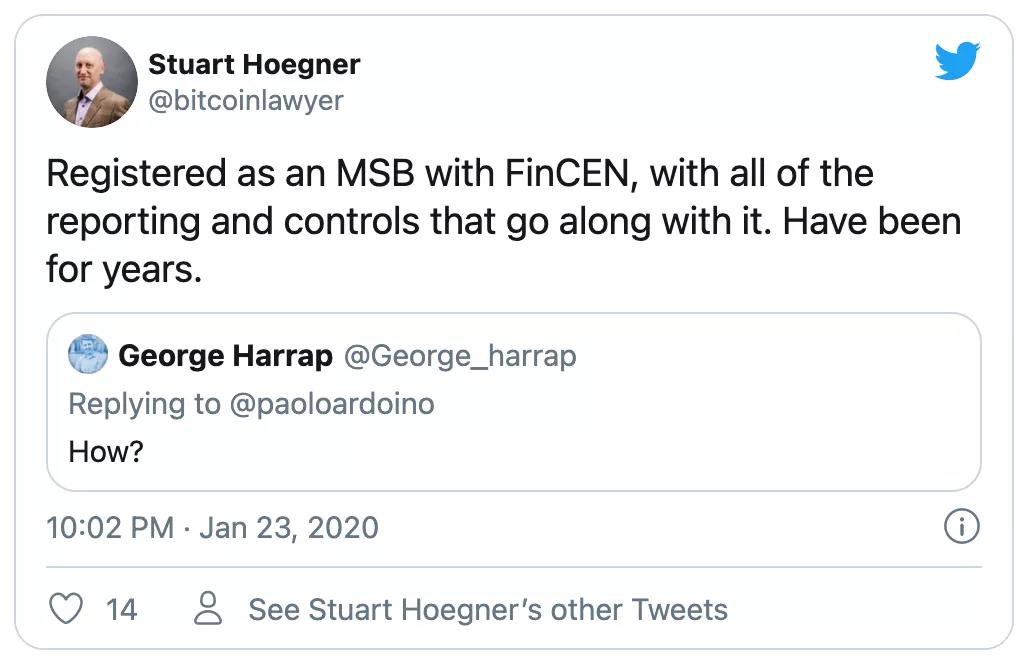
Task: Click the Jan 23, 2020 date
Action: [289, 527]
